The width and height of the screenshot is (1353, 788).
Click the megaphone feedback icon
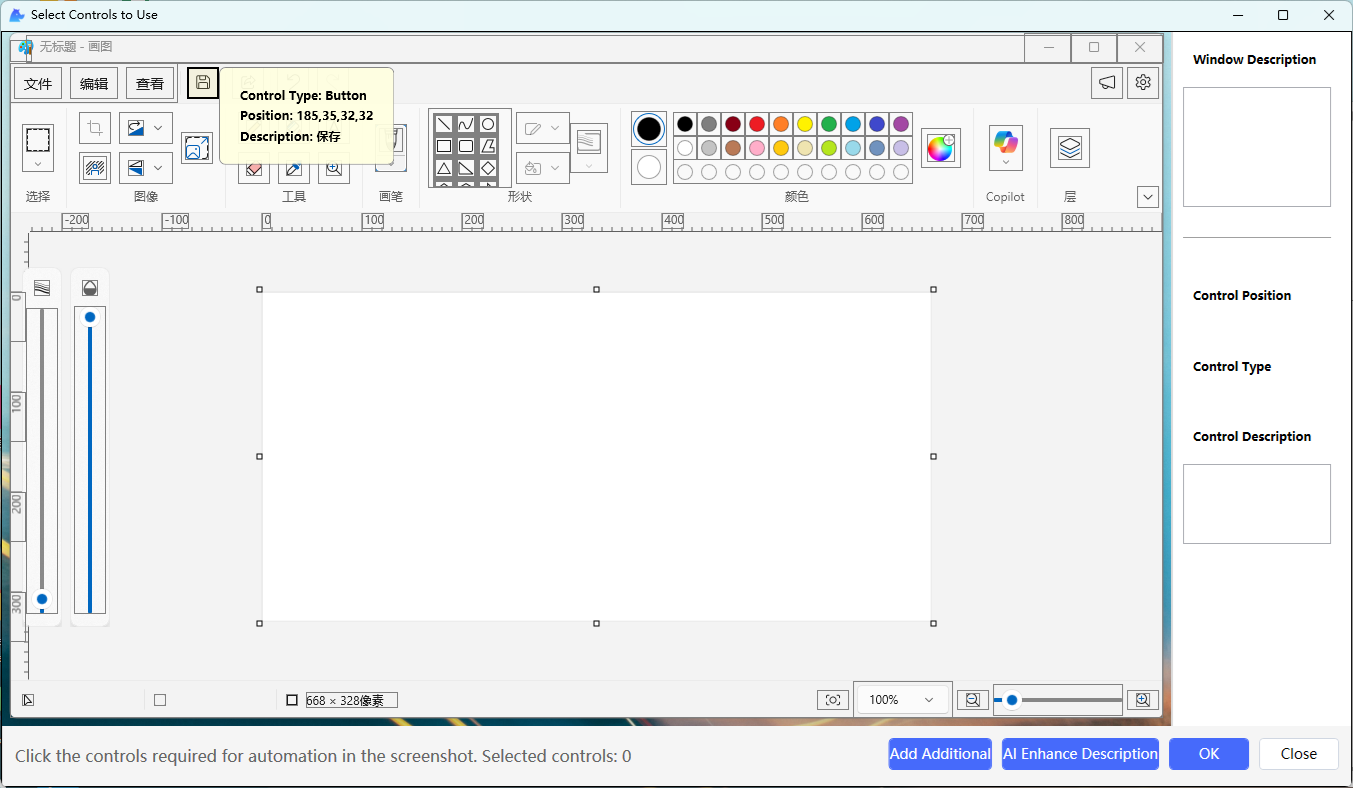tap(1107, 83)
